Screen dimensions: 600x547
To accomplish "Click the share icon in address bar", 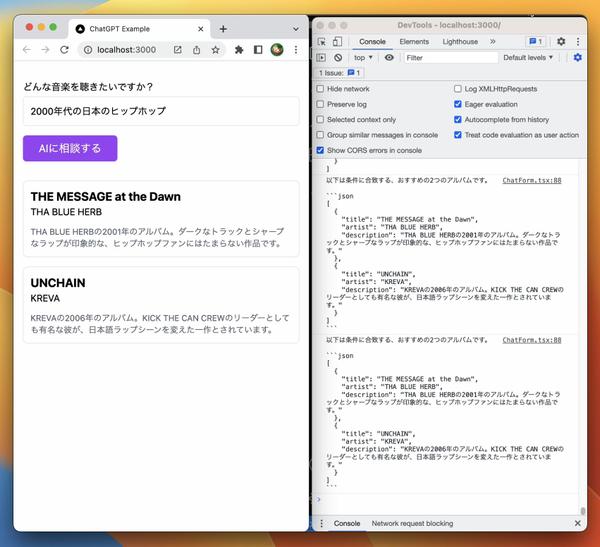I will (197, 50).
